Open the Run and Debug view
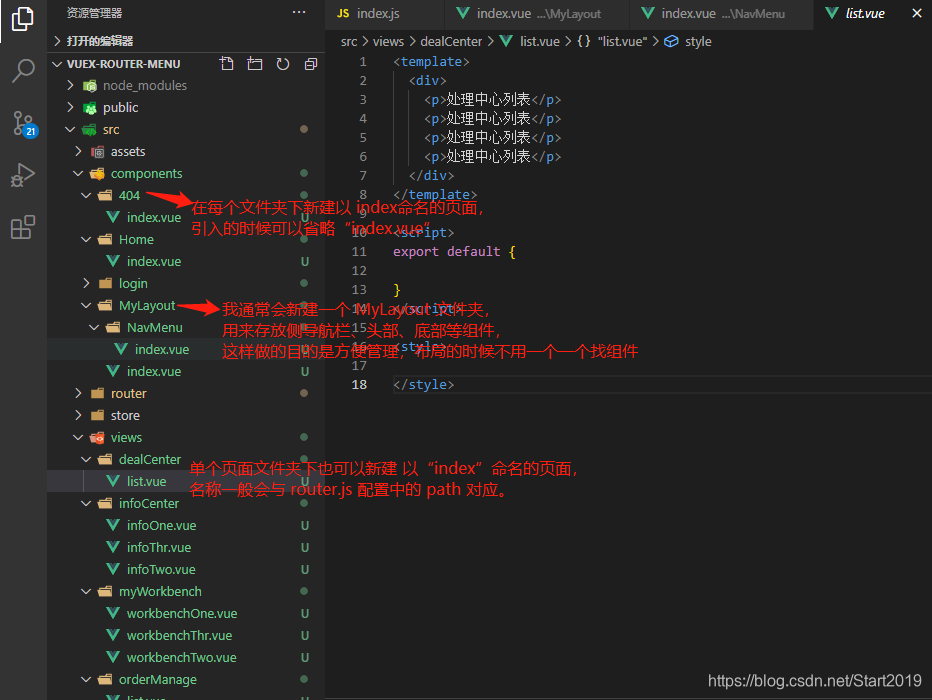 click(x=23, y=175)
